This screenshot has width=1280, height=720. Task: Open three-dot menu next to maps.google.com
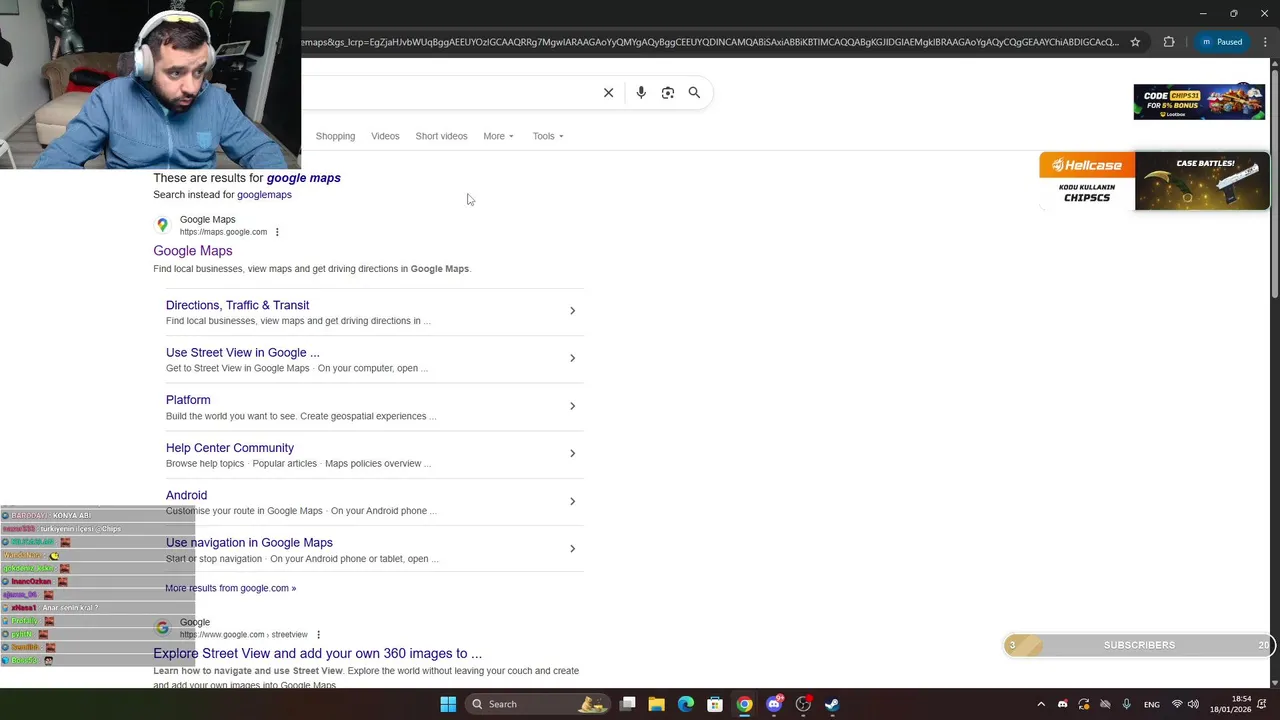click(277, 232)
